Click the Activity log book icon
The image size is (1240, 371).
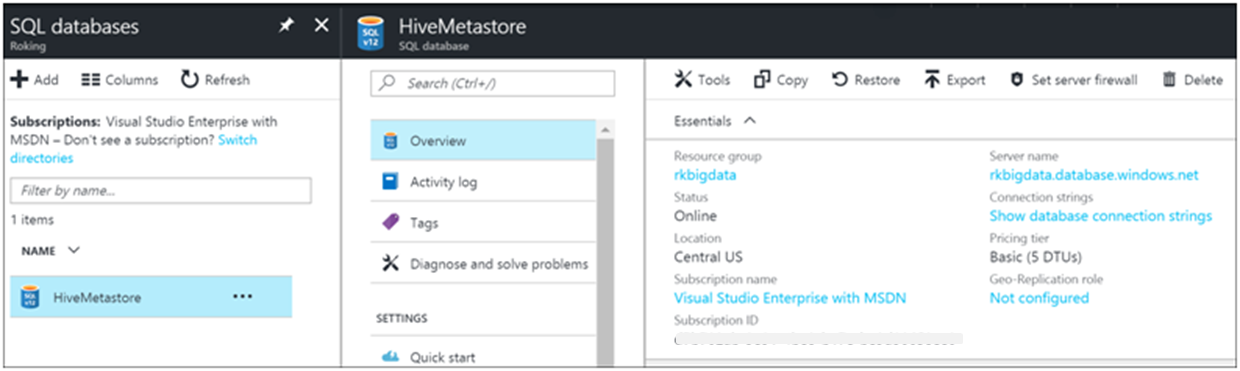(391, 182)
